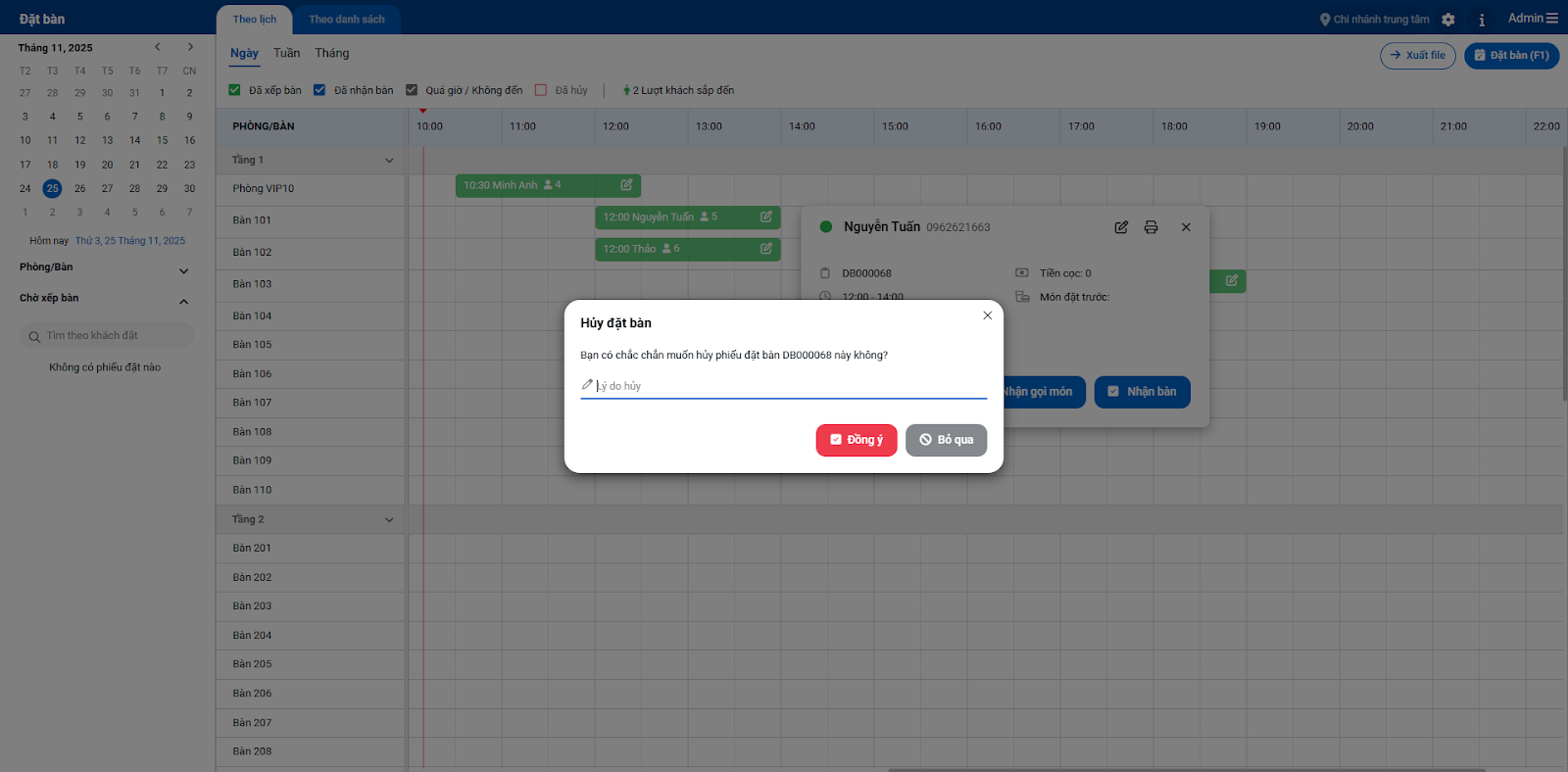The image size is (1568, 772).
Task: Print the Nguyễn Tuấn reservation
Action: pos(1151,227)
